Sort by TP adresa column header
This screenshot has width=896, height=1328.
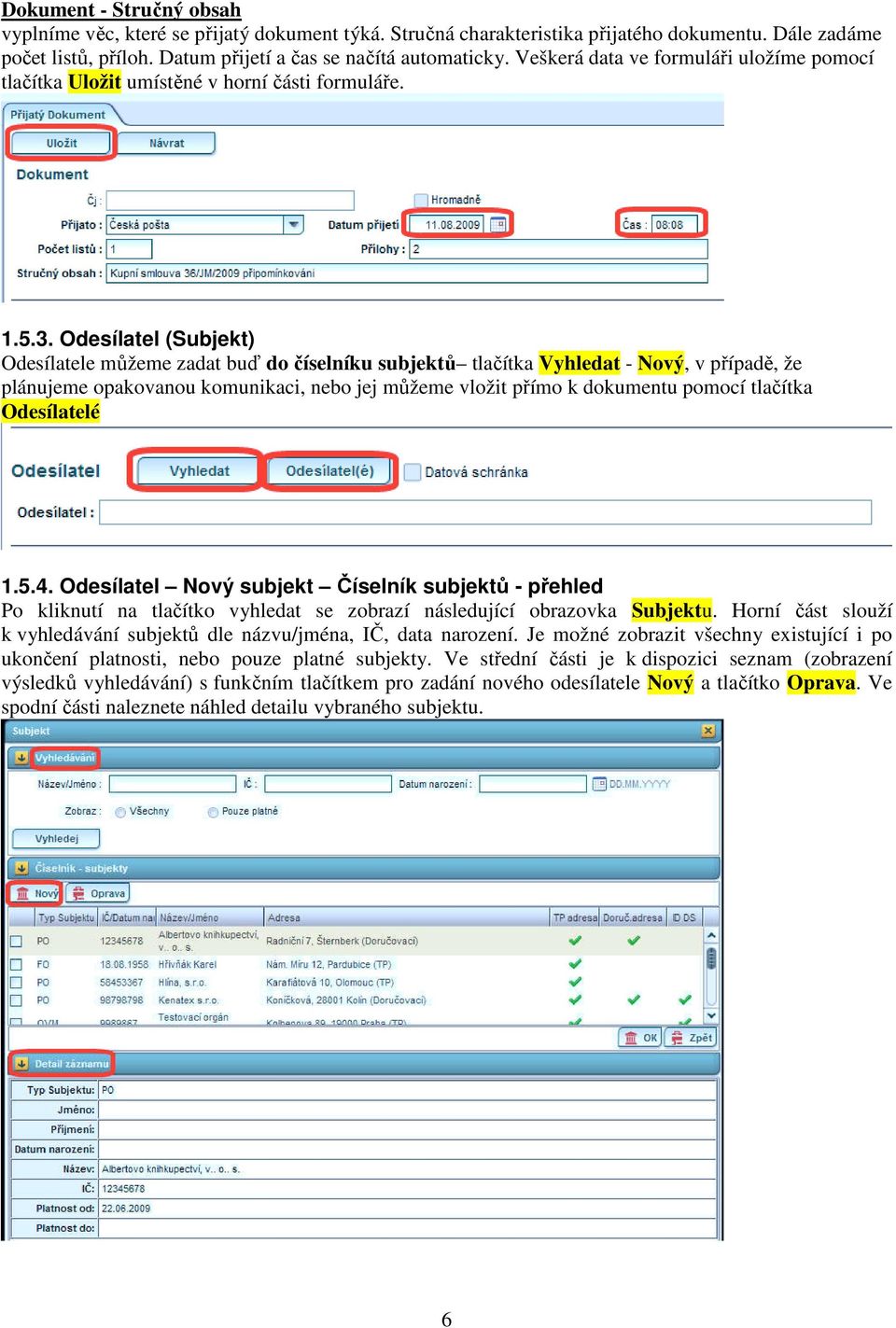pos(575,917)
